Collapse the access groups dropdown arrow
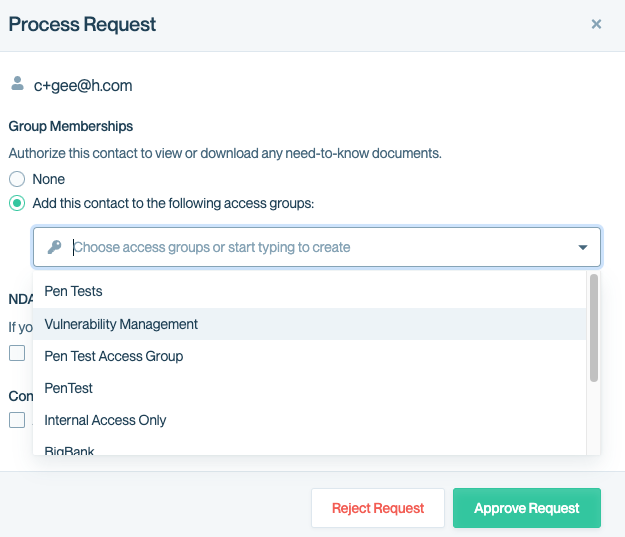The image size is (625, 537). 583,247
